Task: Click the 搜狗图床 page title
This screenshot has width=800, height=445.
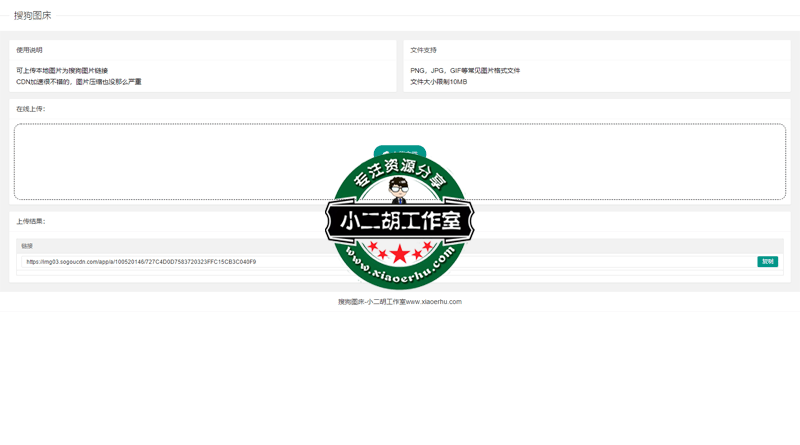Action: (x=33, y=16)
